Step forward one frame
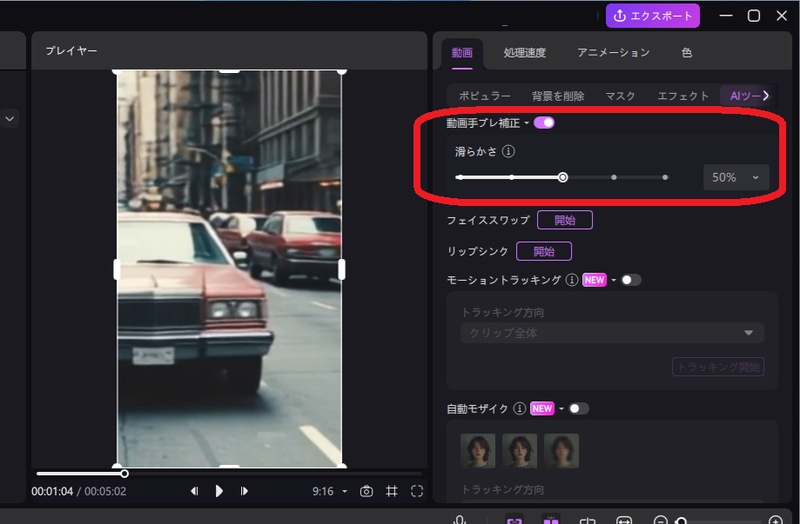The image size is (800, 524). 244,491
